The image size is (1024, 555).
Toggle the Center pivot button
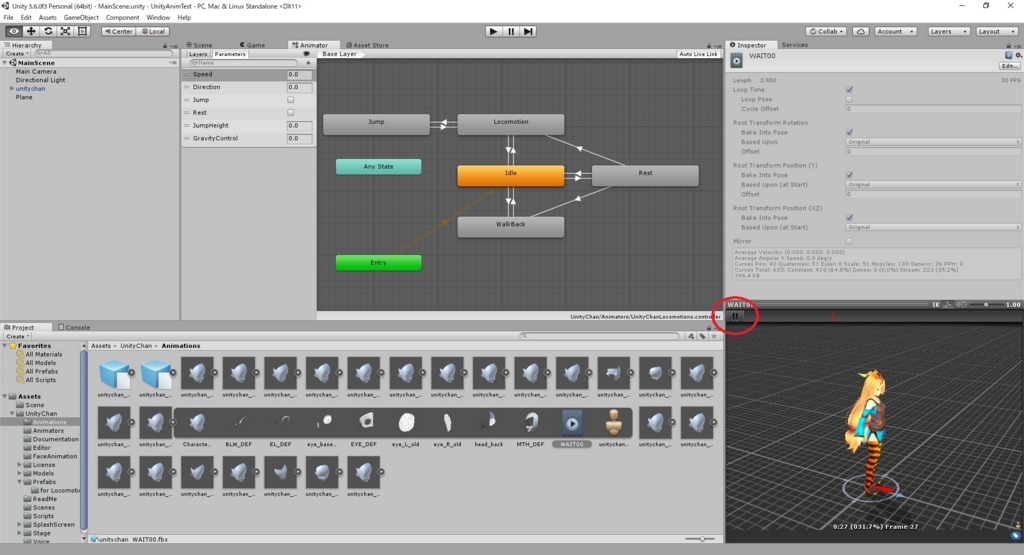tap(118, 31)
